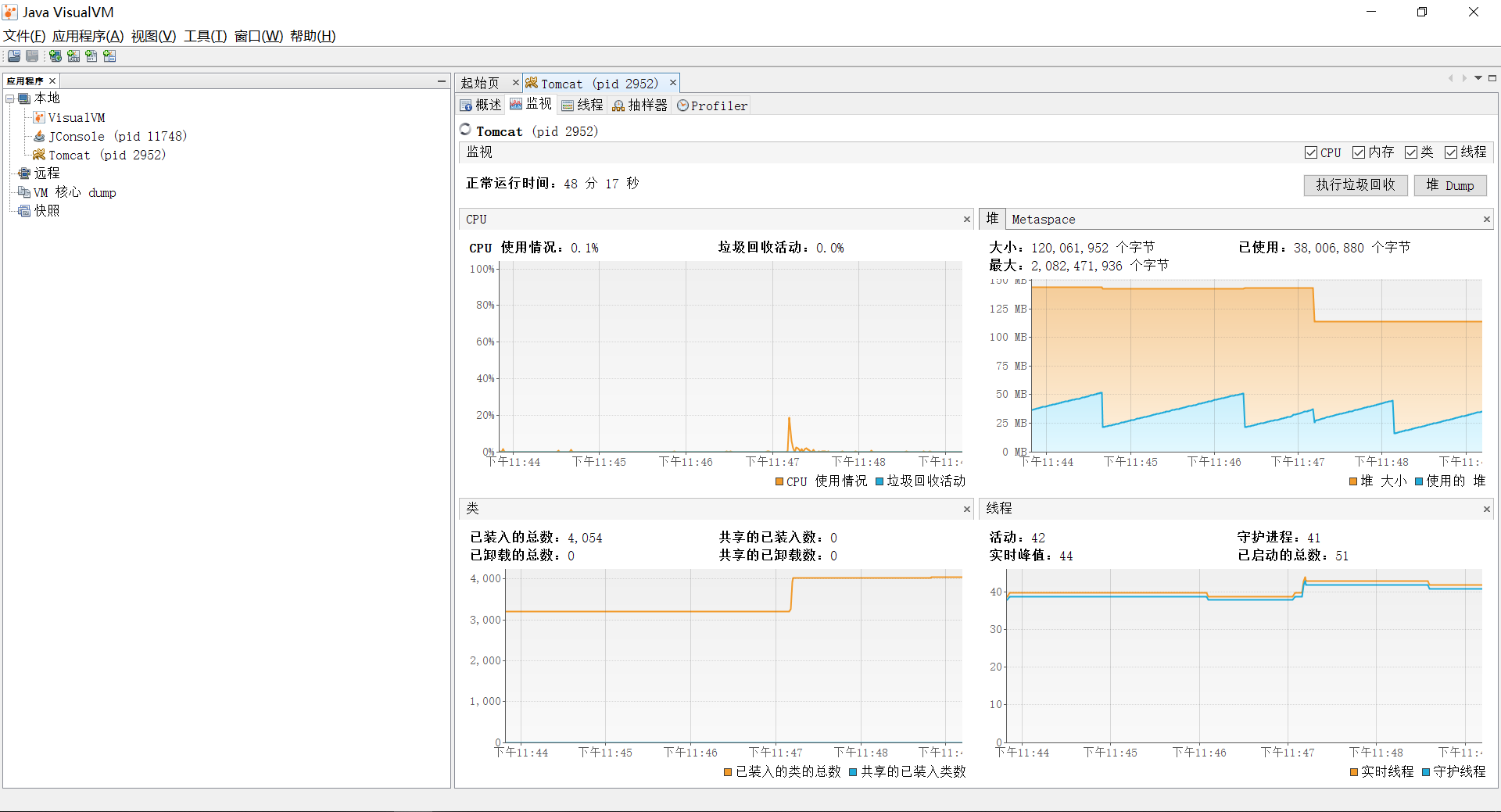
Task: Open the document list dropdown arrow
Action: 1478,78
